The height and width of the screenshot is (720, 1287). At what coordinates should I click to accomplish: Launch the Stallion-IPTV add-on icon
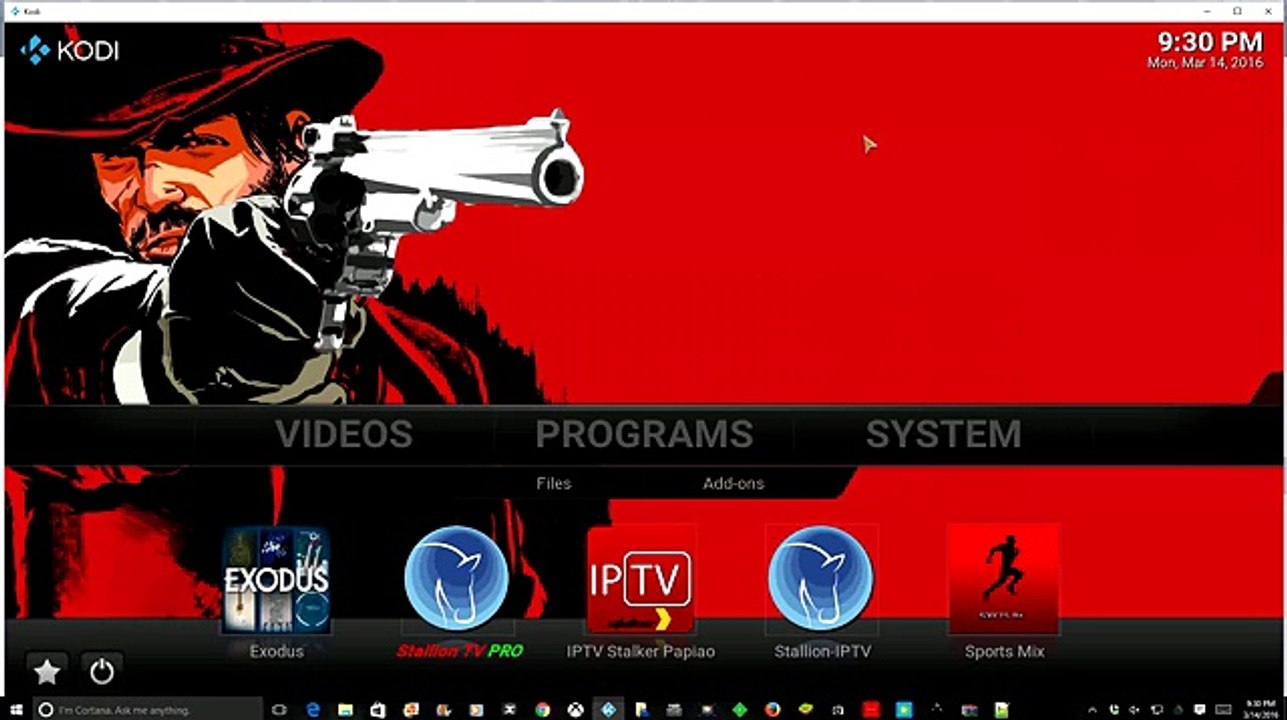[821, 579]
